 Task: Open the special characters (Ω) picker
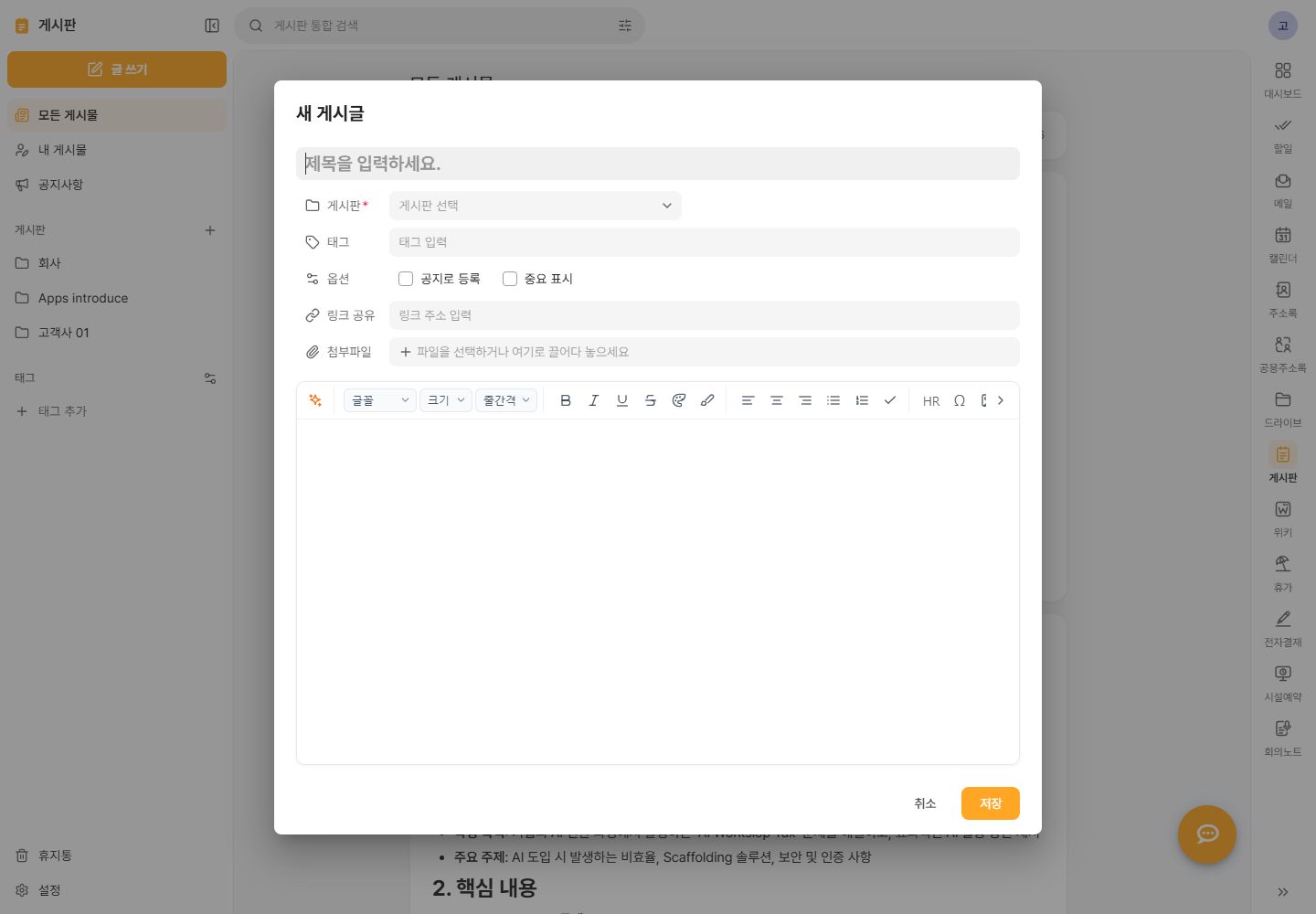[960, 400]
